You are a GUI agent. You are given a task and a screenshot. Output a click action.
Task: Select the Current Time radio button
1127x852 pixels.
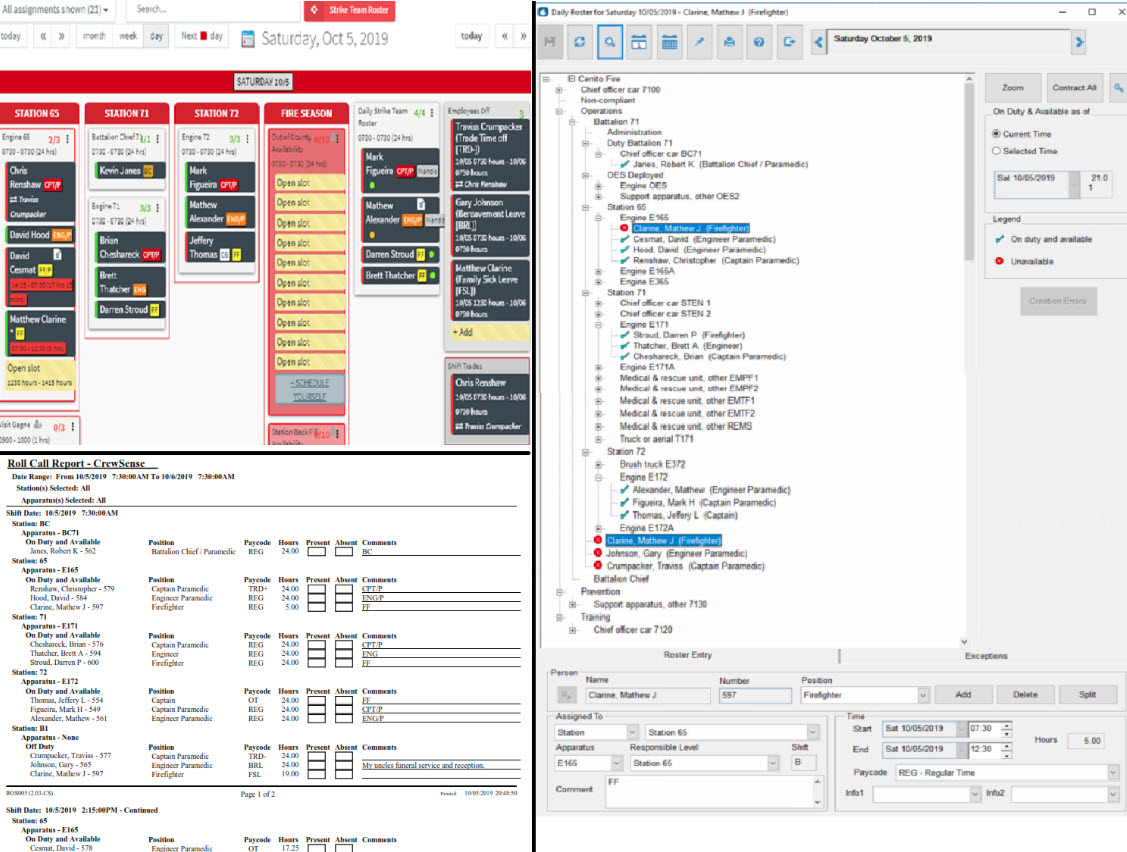tap(996, 134)
